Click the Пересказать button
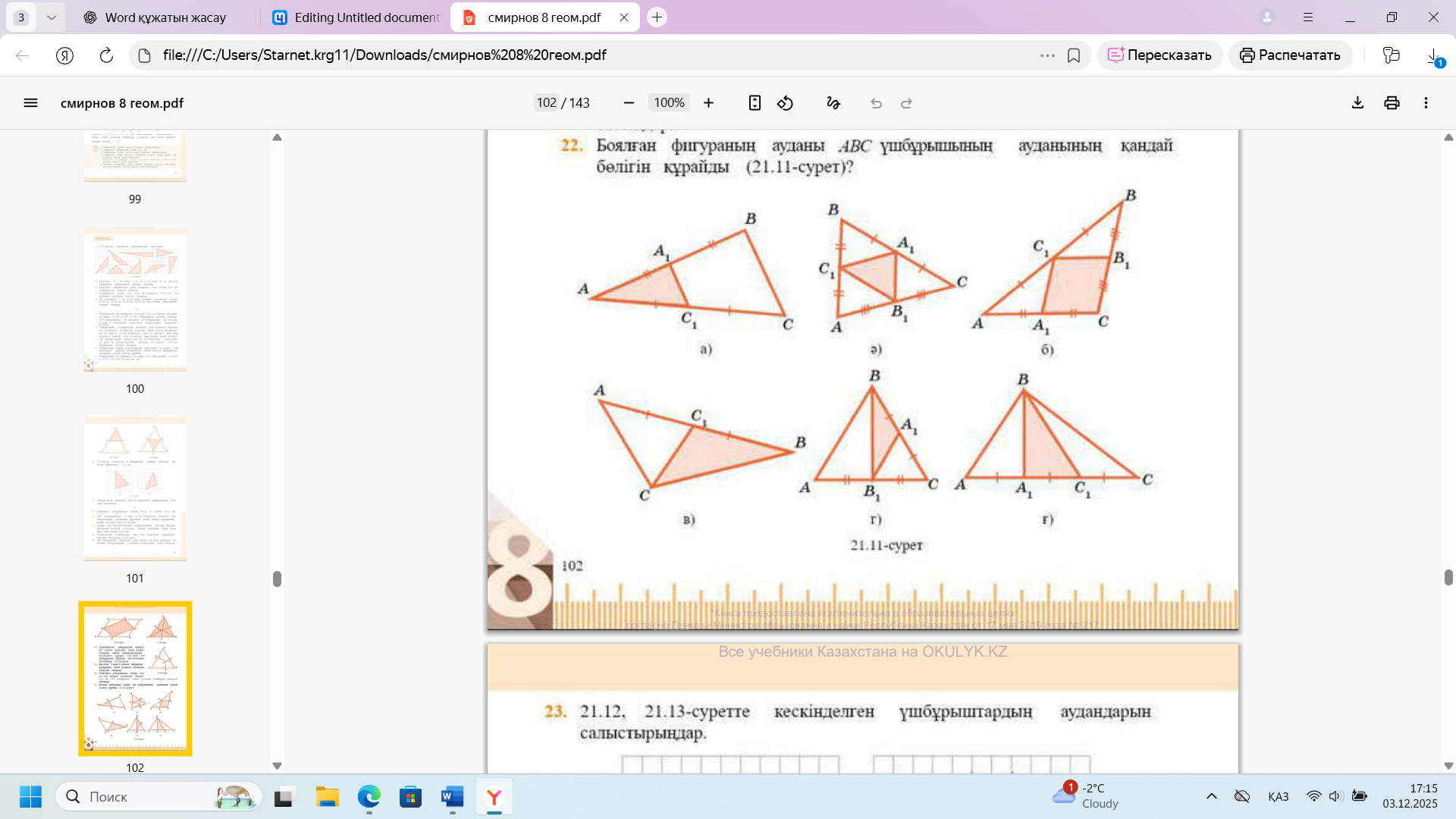 pyautogui.click(x=1159, y=55)
